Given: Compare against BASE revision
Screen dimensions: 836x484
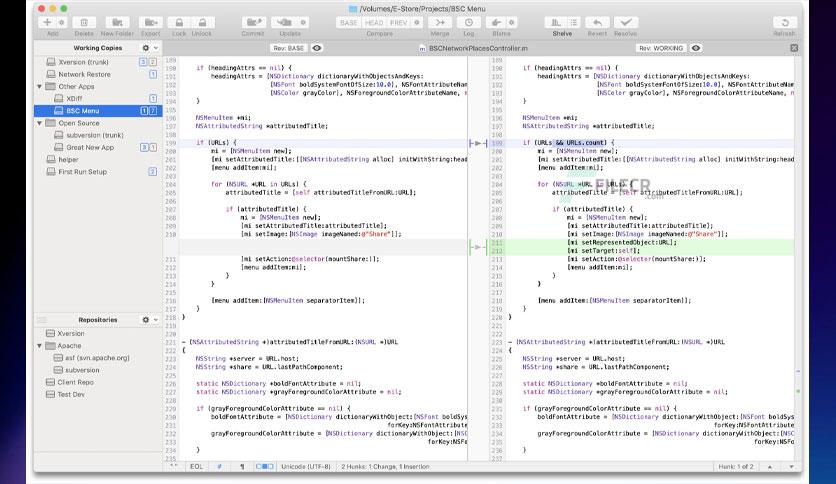Looking at the screenshot, I should click(349, 23).
